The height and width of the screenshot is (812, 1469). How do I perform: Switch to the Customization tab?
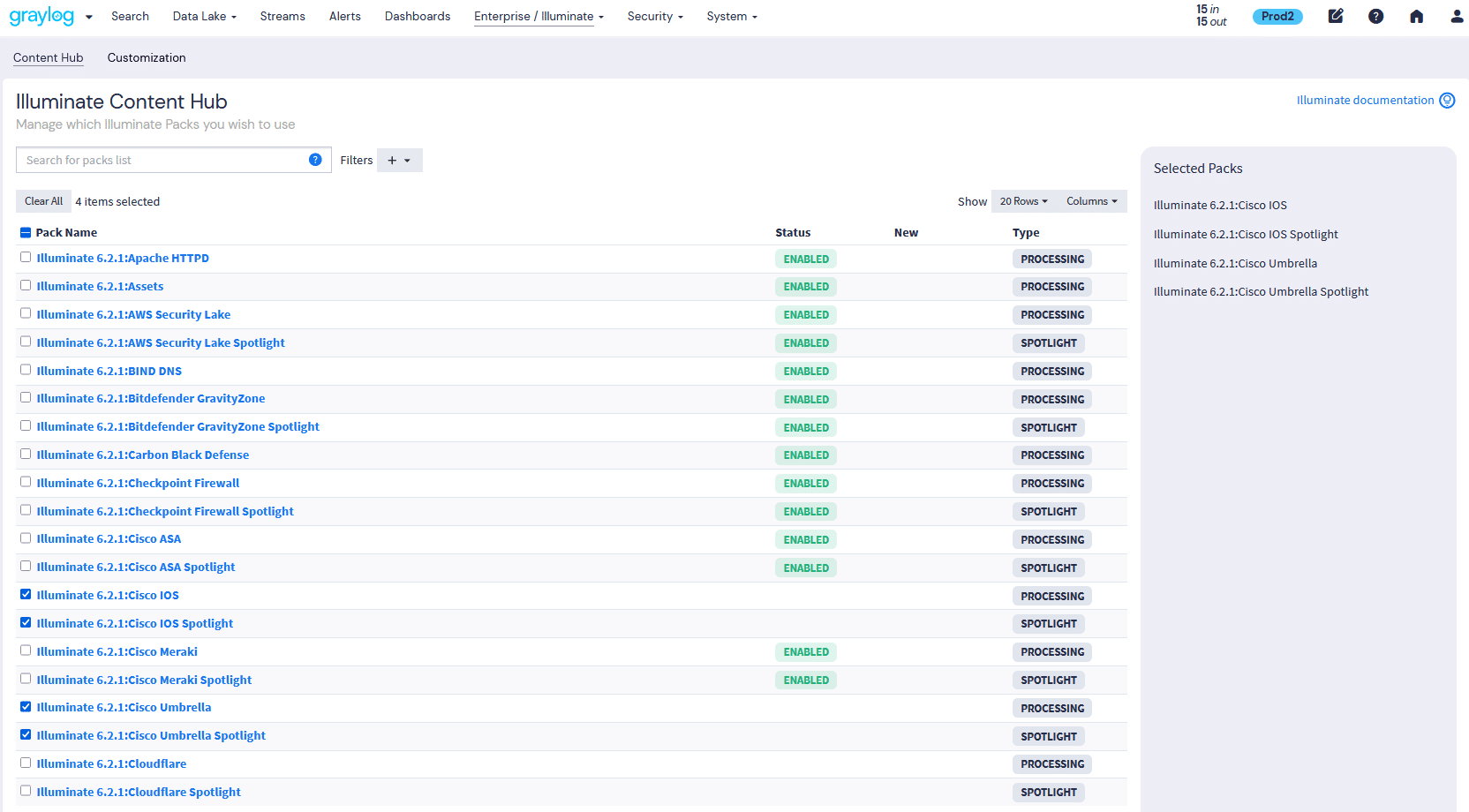[x=147, y=57]
